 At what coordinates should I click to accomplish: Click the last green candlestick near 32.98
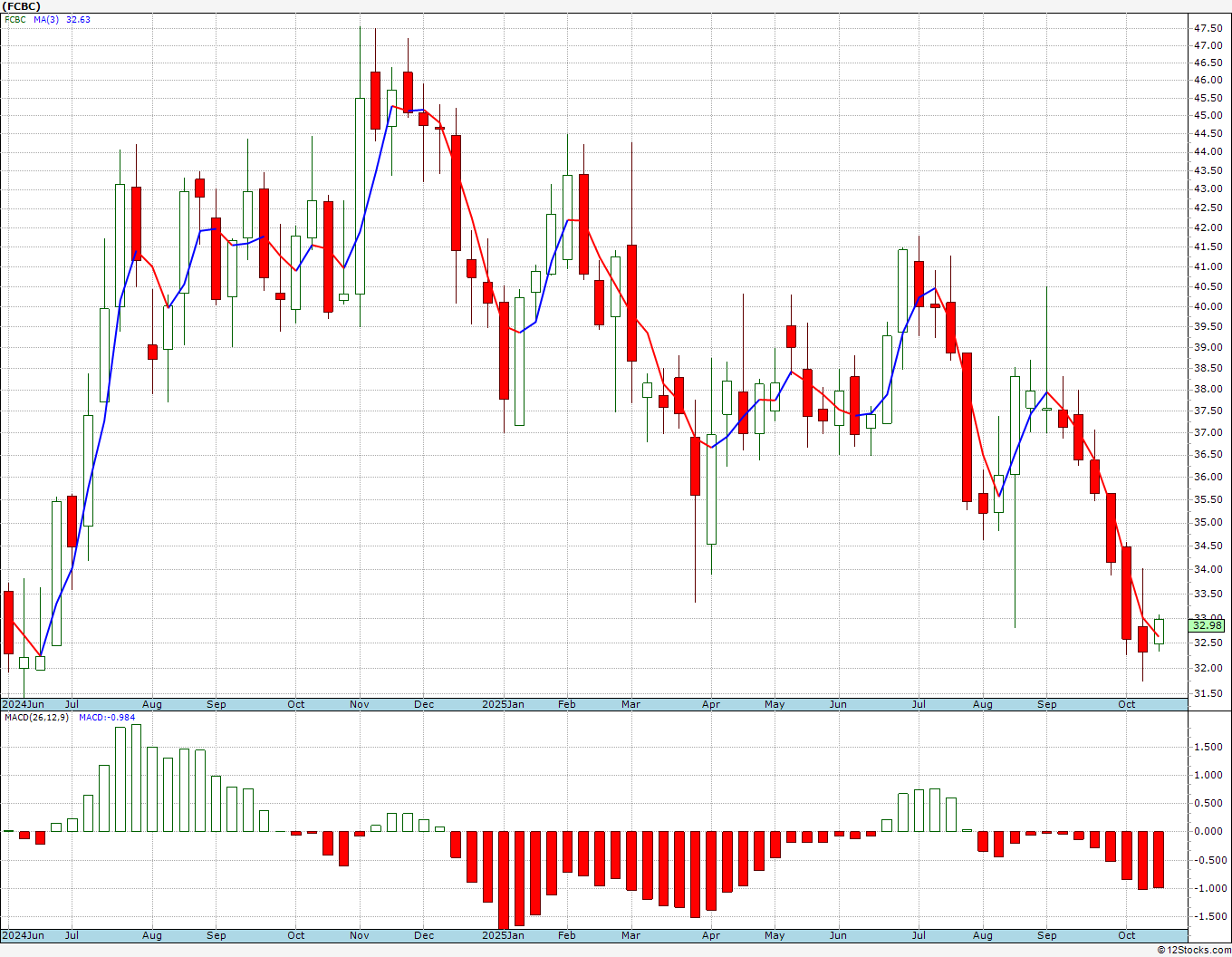coord(1159,632)
